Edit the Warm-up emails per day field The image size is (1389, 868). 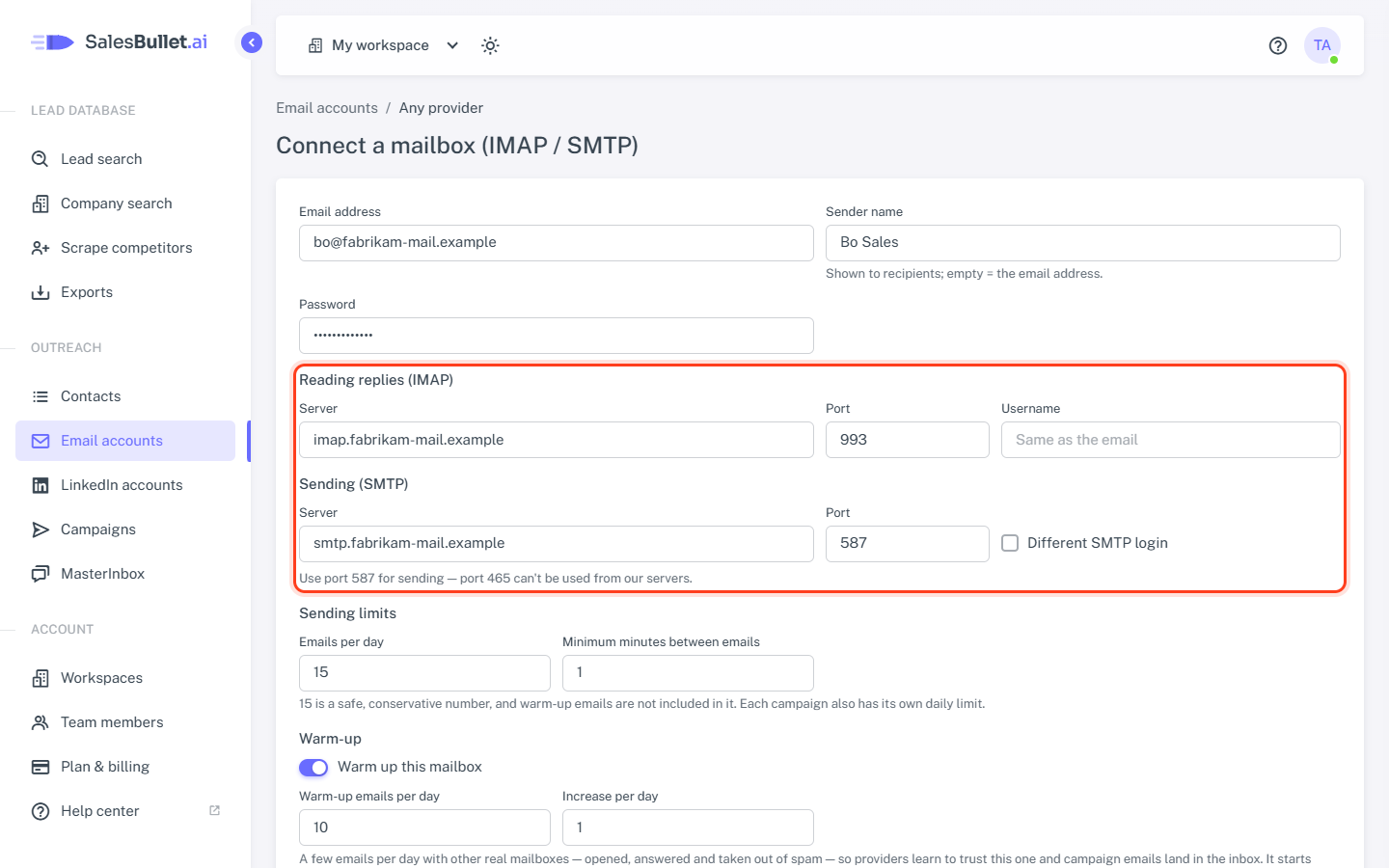(424, 827)
